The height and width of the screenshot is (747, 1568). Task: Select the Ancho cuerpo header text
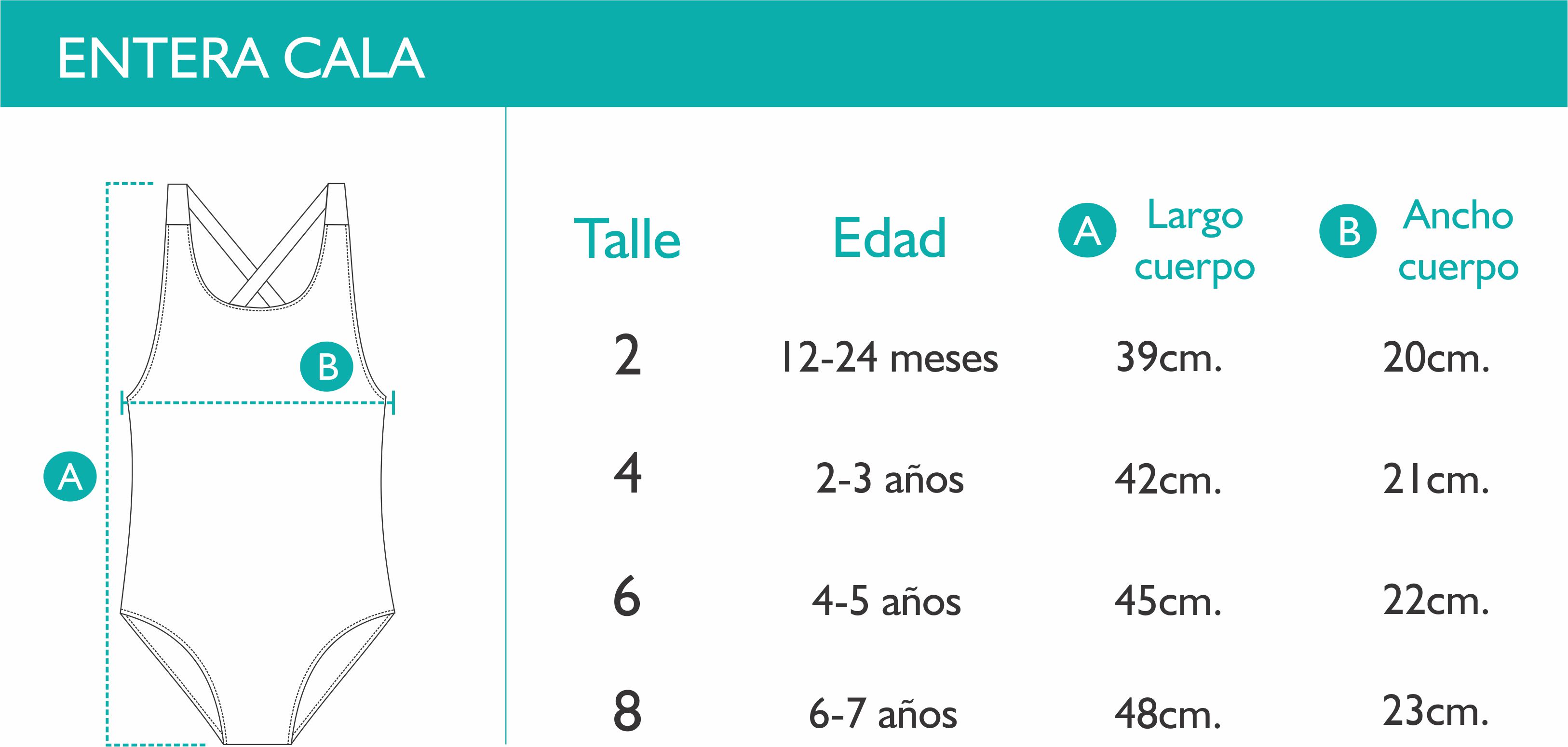1458,241
